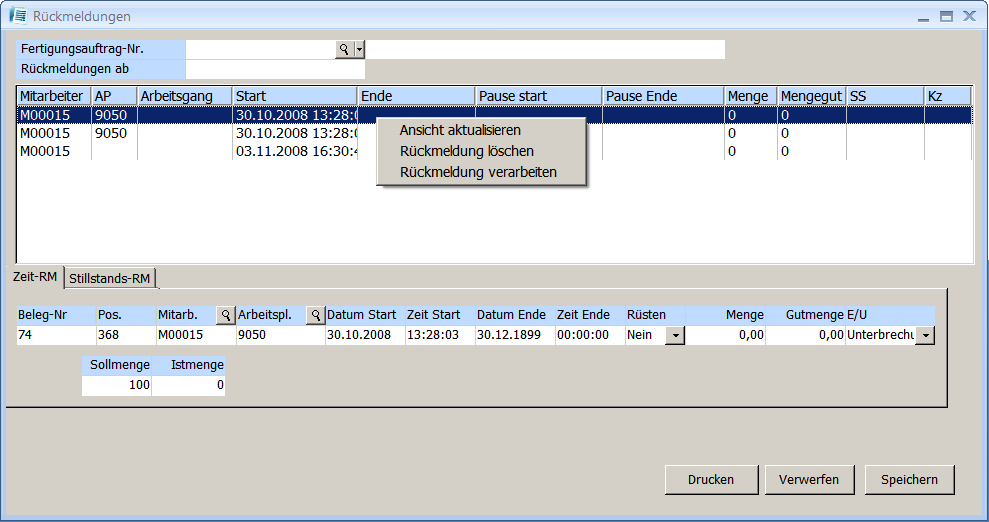Click the Verwerfen button
Screen dimensions: 989x522
(809, 479)
